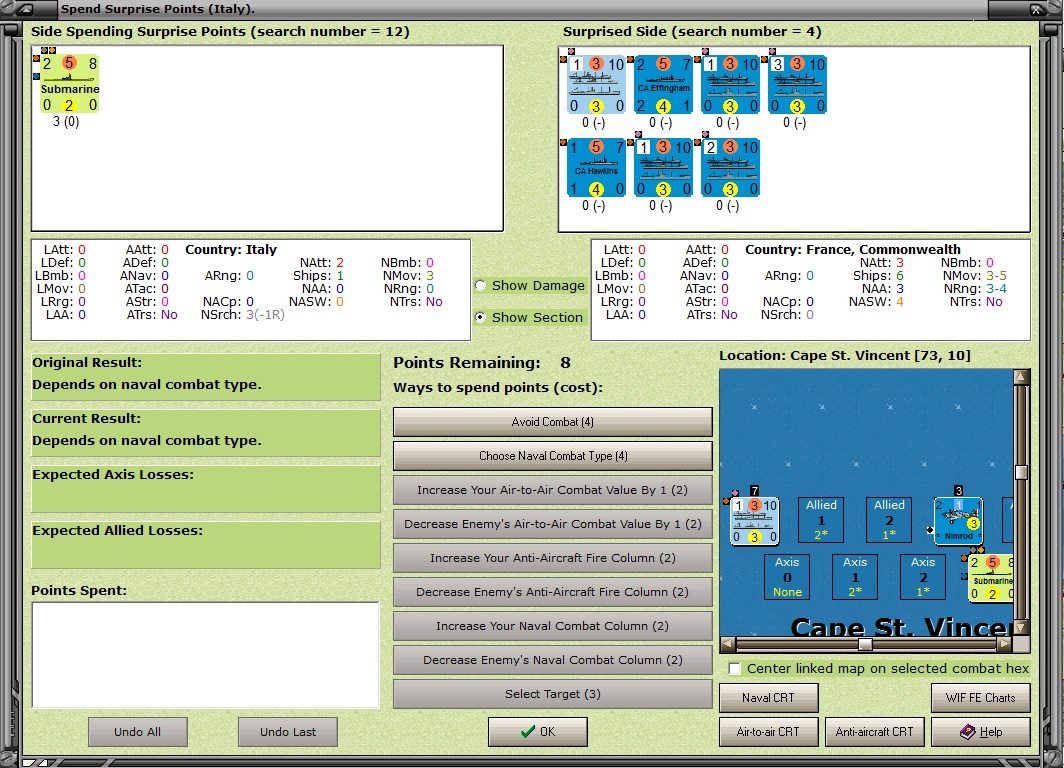Open the Naval CRT chart
This screenshot has height=768, width=1064.
(x=769, y=697)
